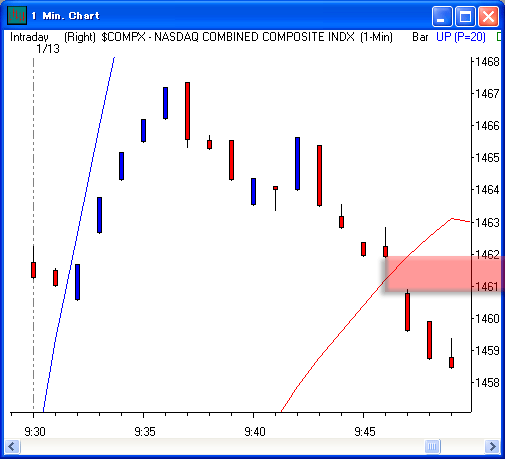The image size is (505, 459).
Task: Close the 1 Min. Chart window
Action: (x=488, y=16)
